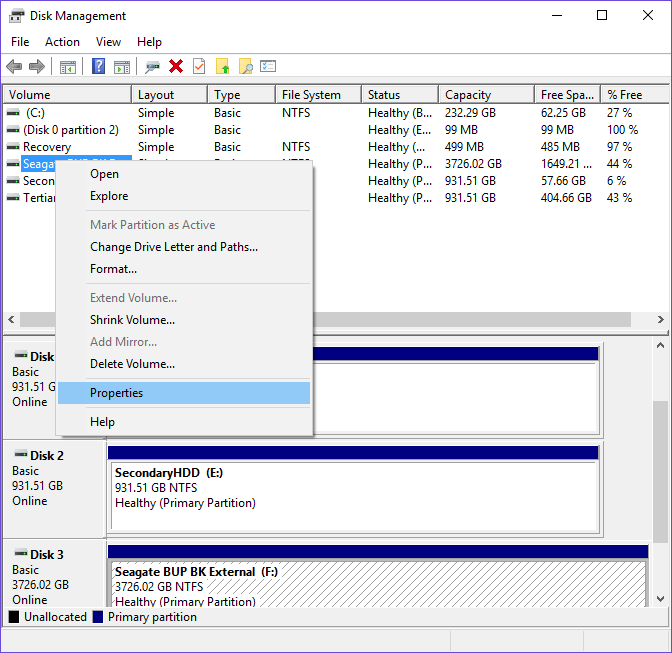Click the Back arrow in toolbar
The image size is (672, 653).
coord(14,67)
